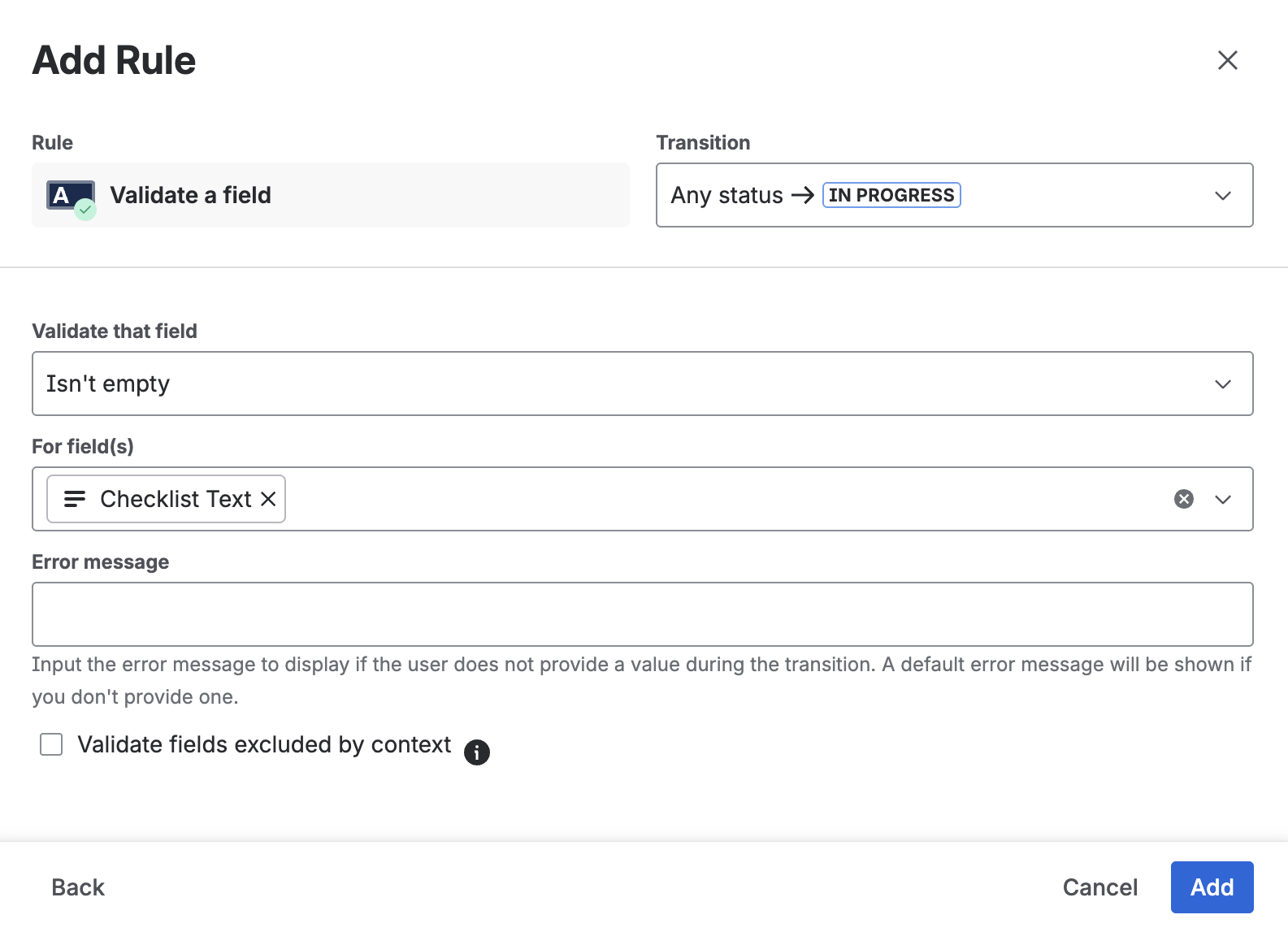This screenshot has width=1288, height=932.
Task: Remove the Checklist Text field chip
Action: pos(268,499)
